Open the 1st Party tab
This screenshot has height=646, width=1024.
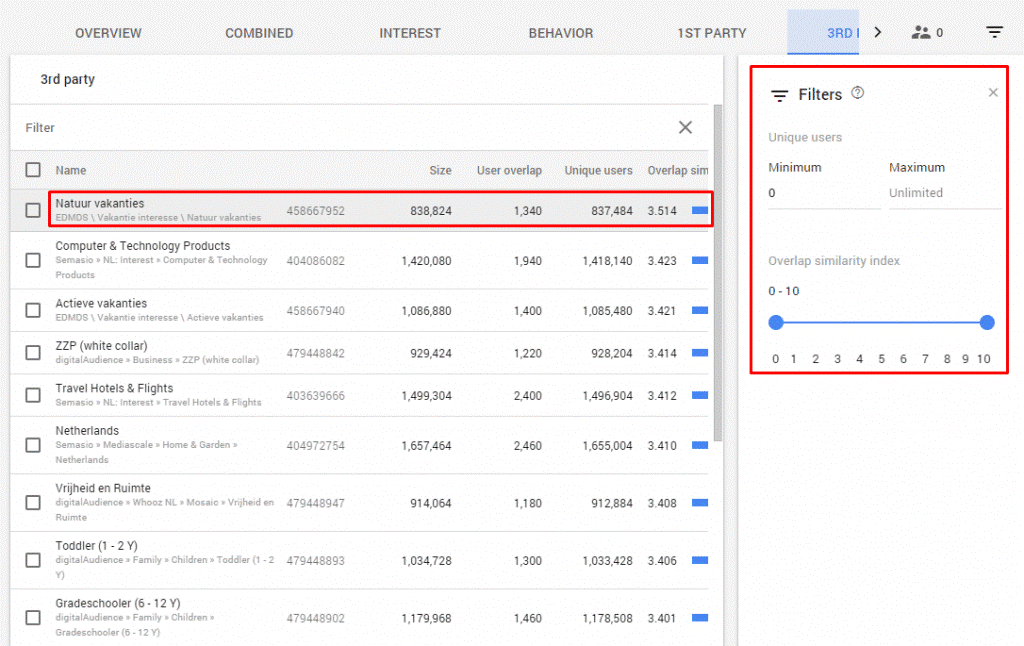[x=711, y=33]
